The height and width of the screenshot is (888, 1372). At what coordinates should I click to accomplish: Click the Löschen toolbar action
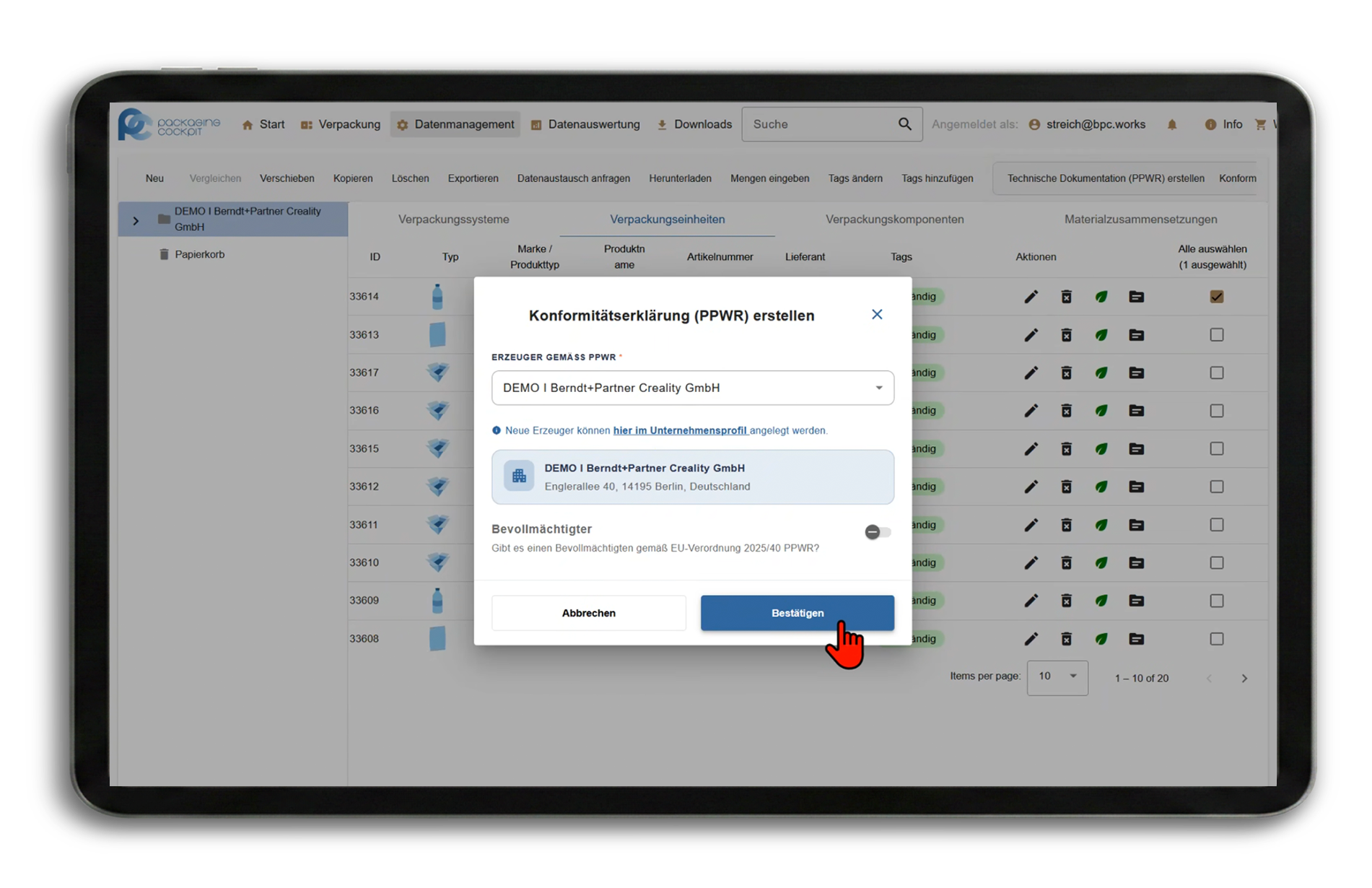pos(410,178)
